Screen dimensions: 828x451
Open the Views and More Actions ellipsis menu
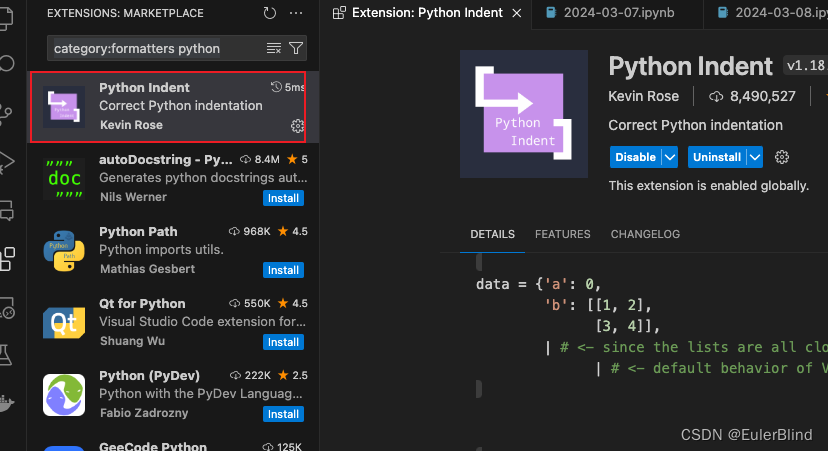coord(296,13)
